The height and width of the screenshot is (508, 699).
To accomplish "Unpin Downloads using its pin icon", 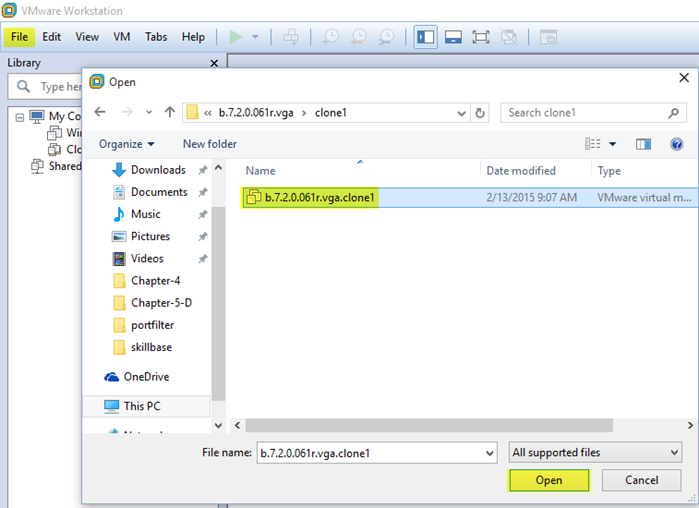I will [x=203, y=170].
